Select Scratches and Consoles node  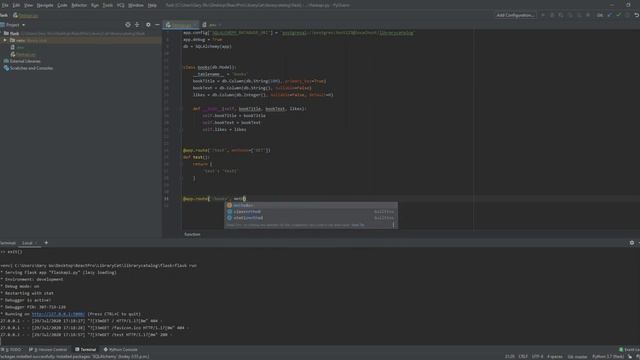pyautogui.click(x=29, y=68)
